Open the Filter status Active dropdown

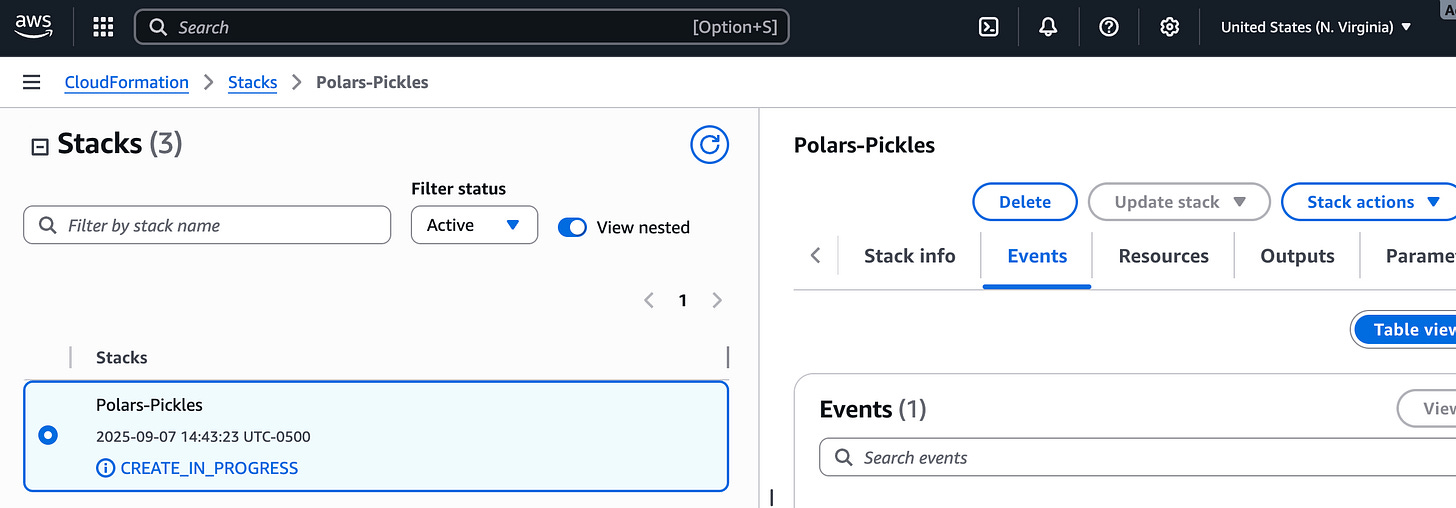pos(474,225)
